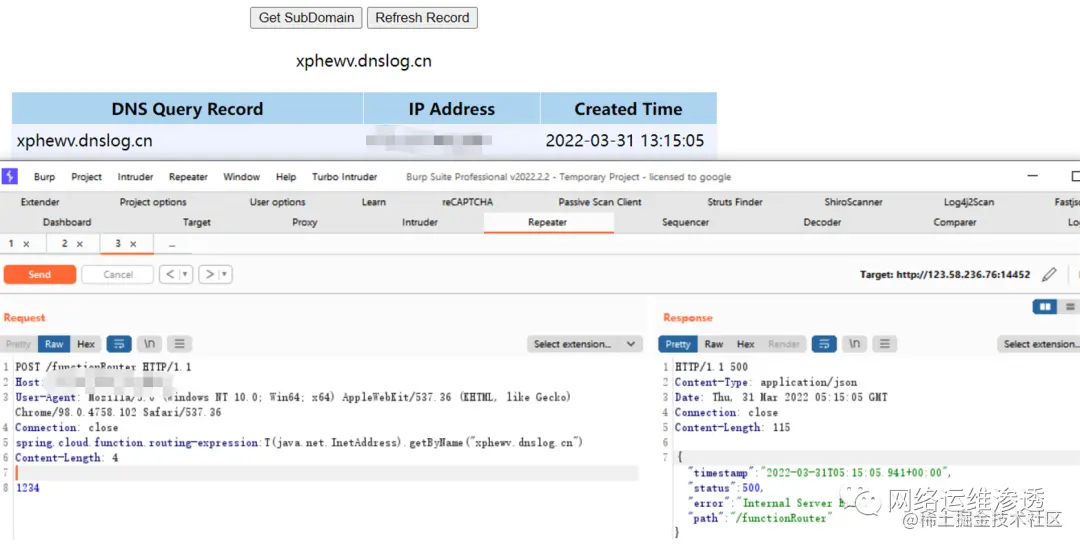Screen dimensions: 1080x547
Task: Click the Cancel button in Repeater
Action: [118, 274]
